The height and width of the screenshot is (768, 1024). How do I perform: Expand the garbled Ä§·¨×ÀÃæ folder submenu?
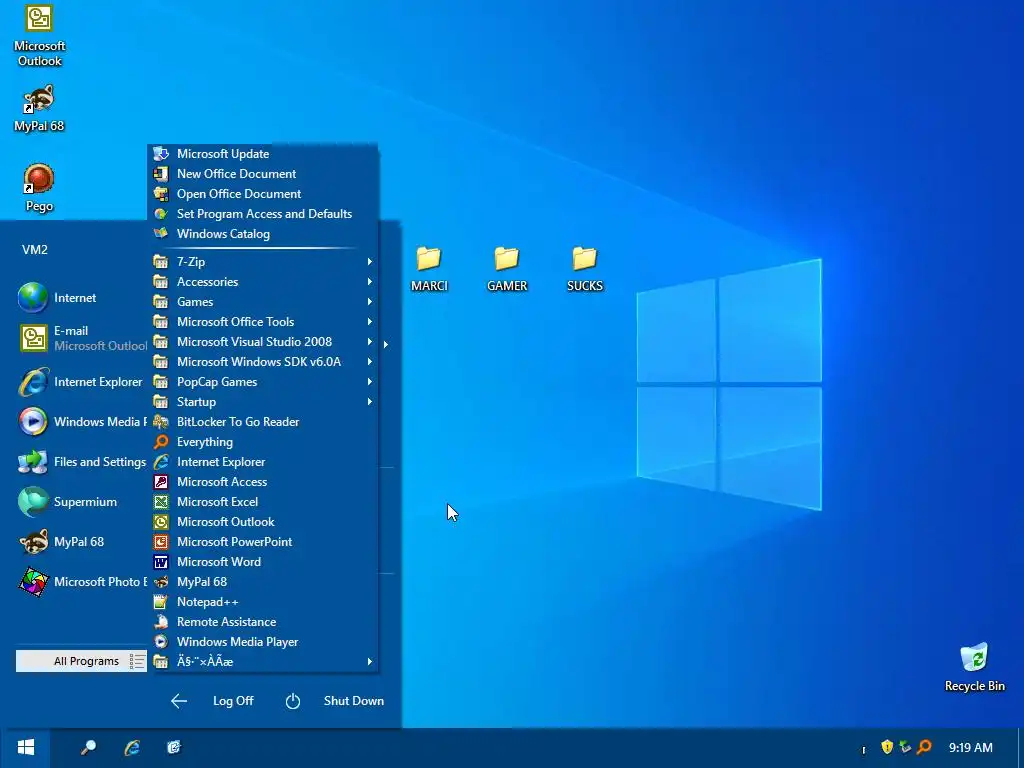click(264, 662)
